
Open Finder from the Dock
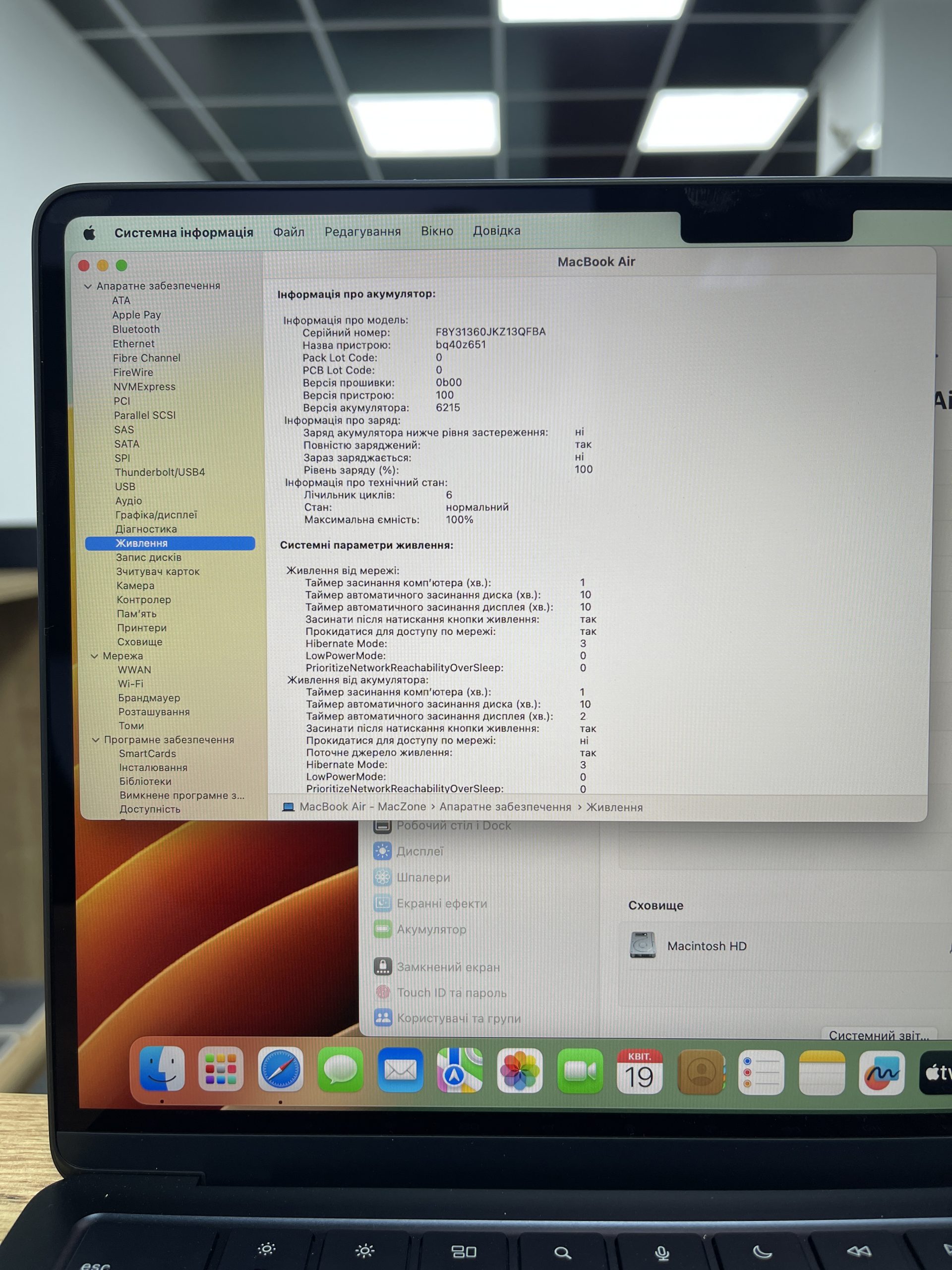[x=162, y=1069]
